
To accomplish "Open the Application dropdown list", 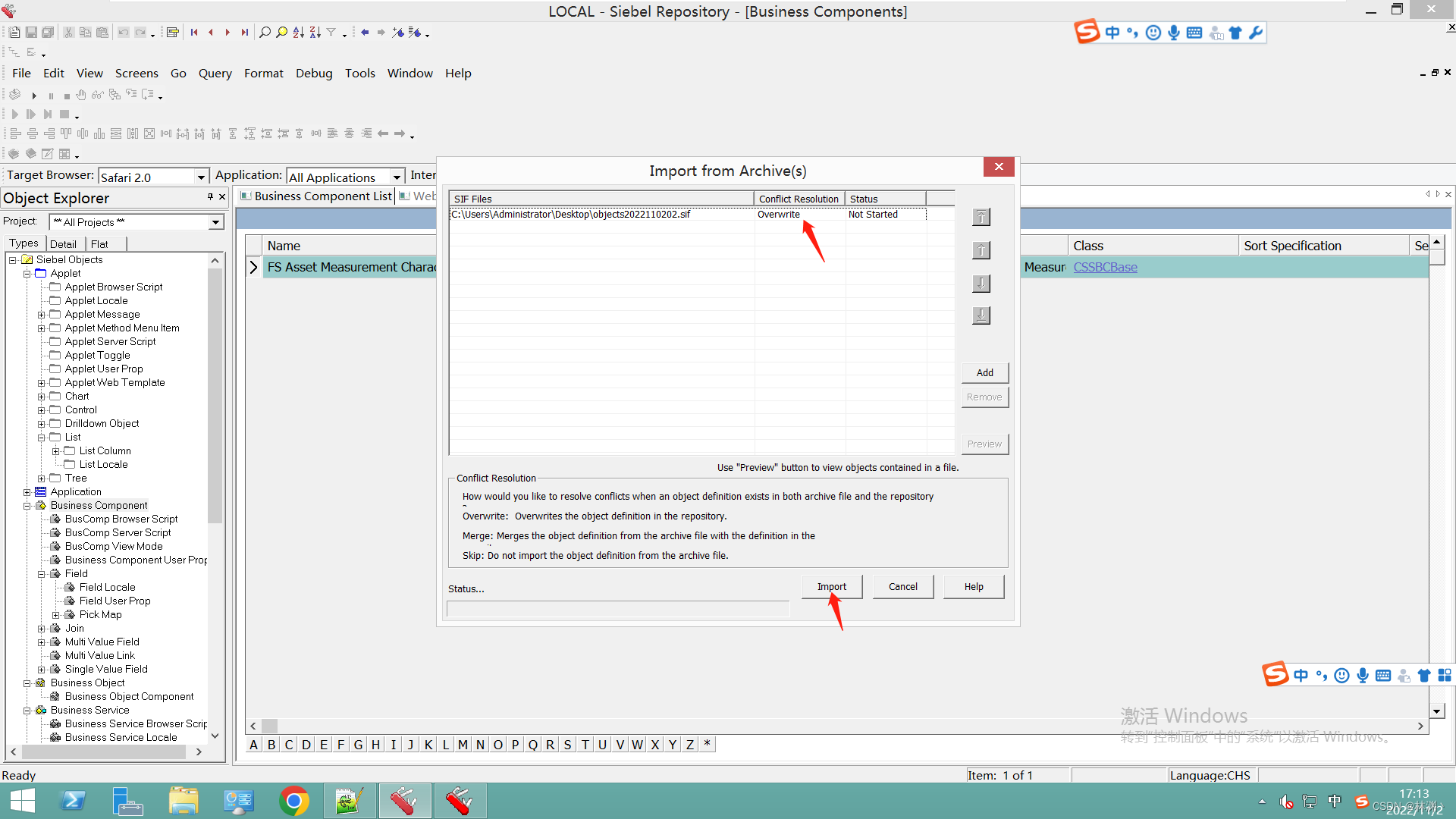I will point(397,177).
